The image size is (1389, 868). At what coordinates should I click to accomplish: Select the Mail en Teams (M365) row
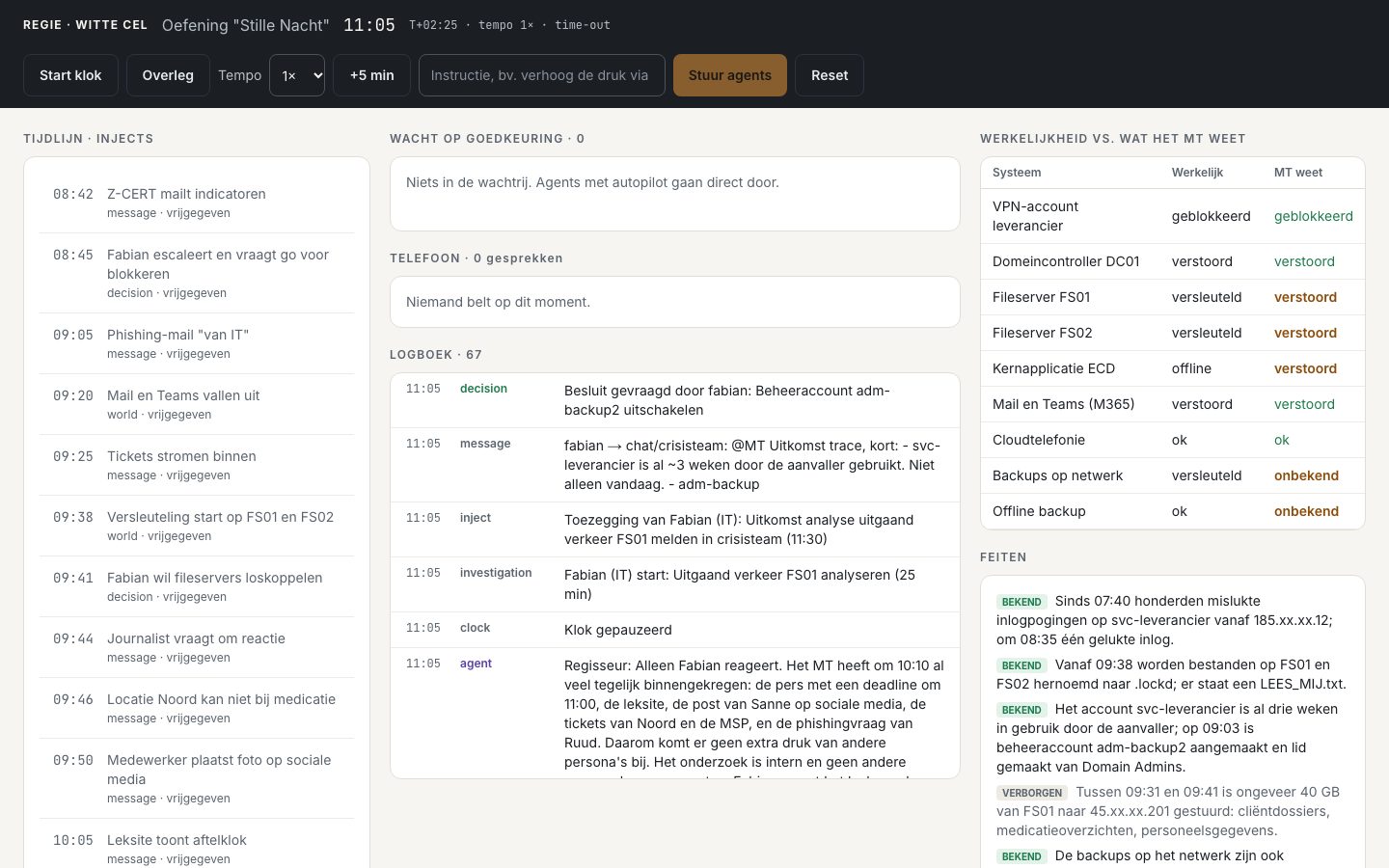click(1173, 404)
